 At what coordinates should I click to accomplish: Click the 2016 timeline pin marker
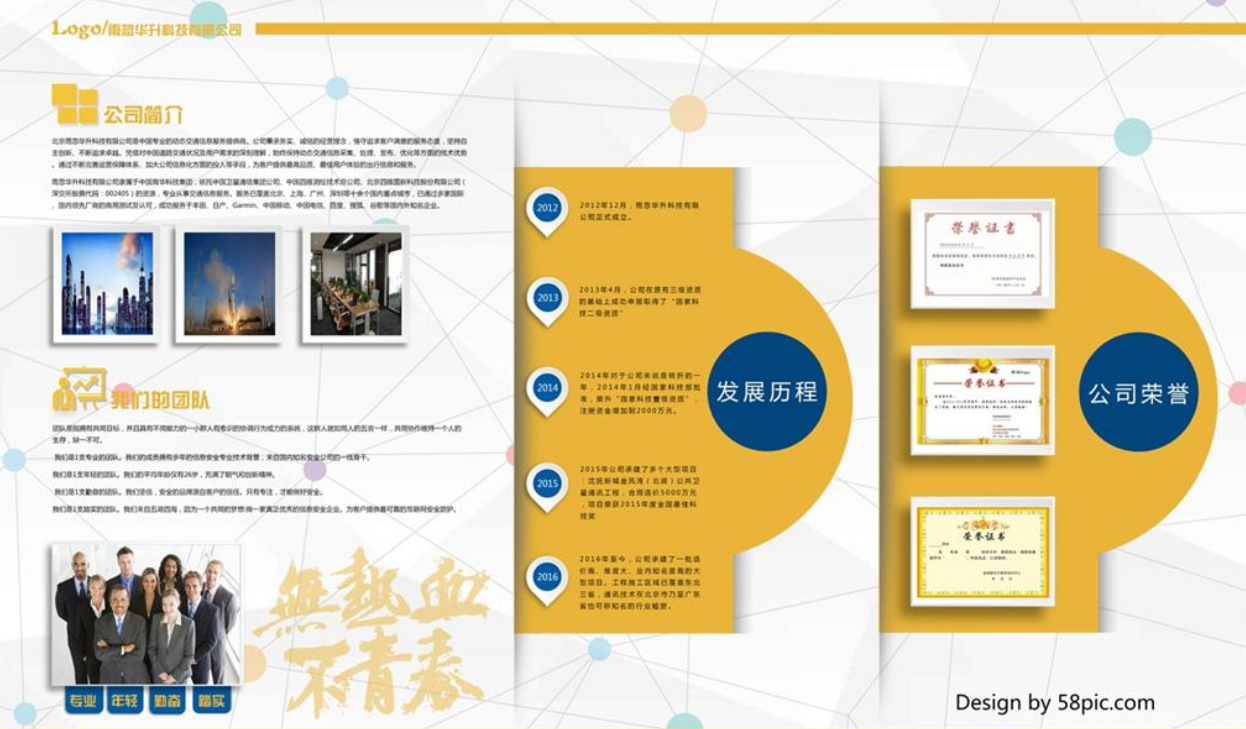(x=545, y=576)
